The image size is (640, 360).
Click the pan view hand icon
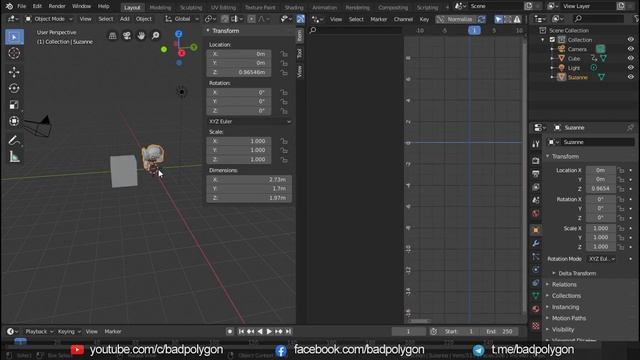point(141,36)
